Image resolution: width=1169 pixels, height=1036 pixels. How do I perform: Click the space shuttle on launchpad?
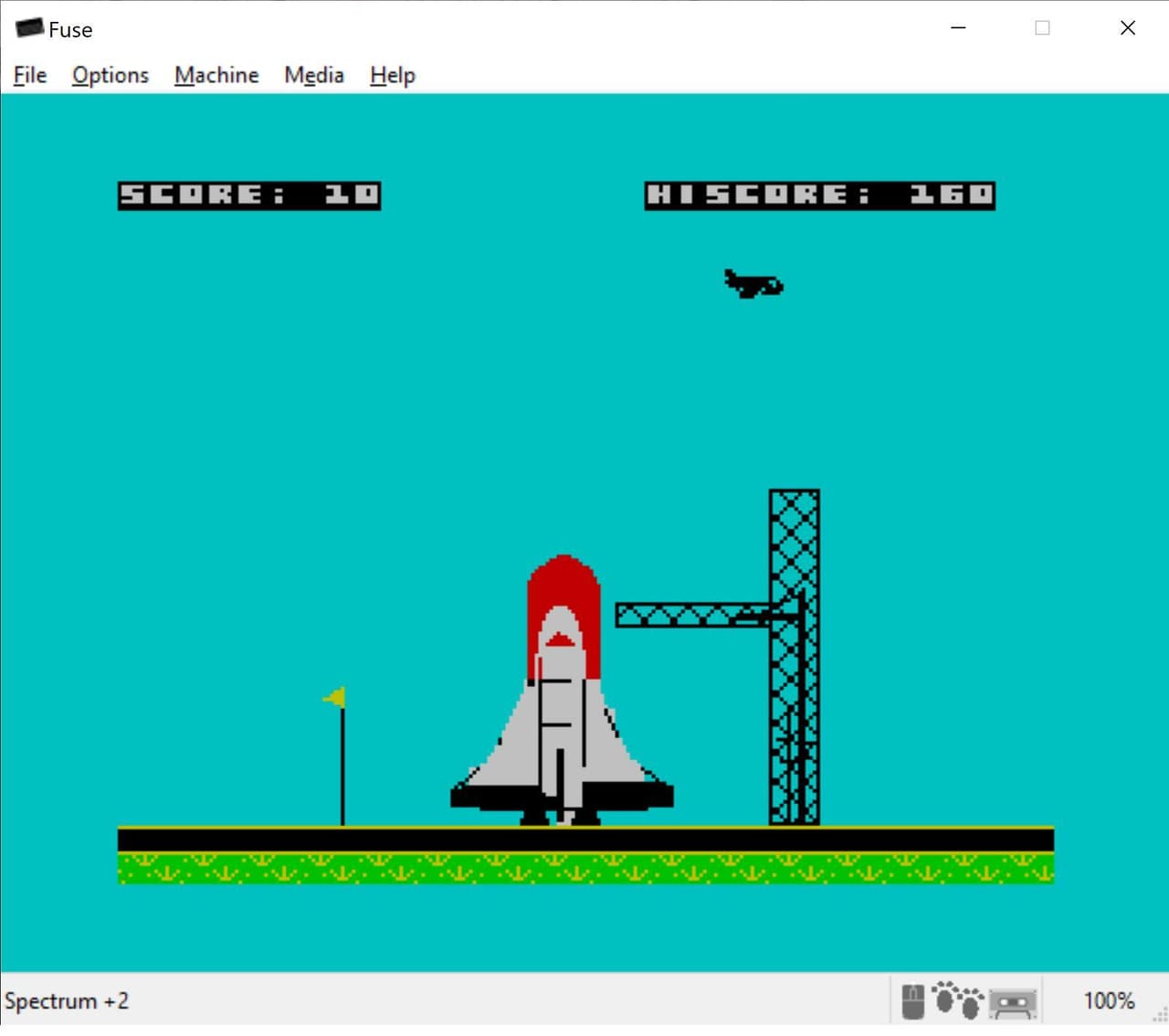562,691
